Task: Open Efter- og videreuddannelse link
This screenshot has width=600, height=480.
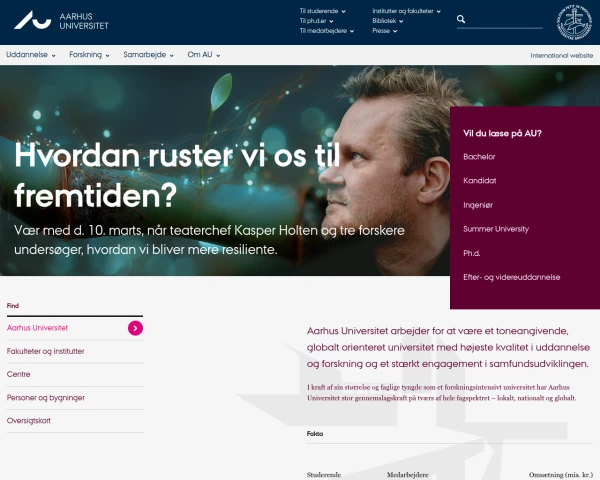Action: click(x=511, y=277)
